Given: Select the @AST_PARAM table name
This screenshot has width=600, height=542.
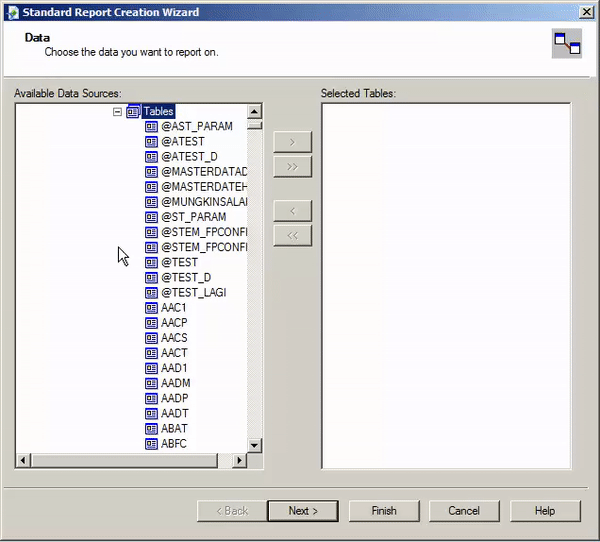Looking at the screenshot, I should coord(197,126).
